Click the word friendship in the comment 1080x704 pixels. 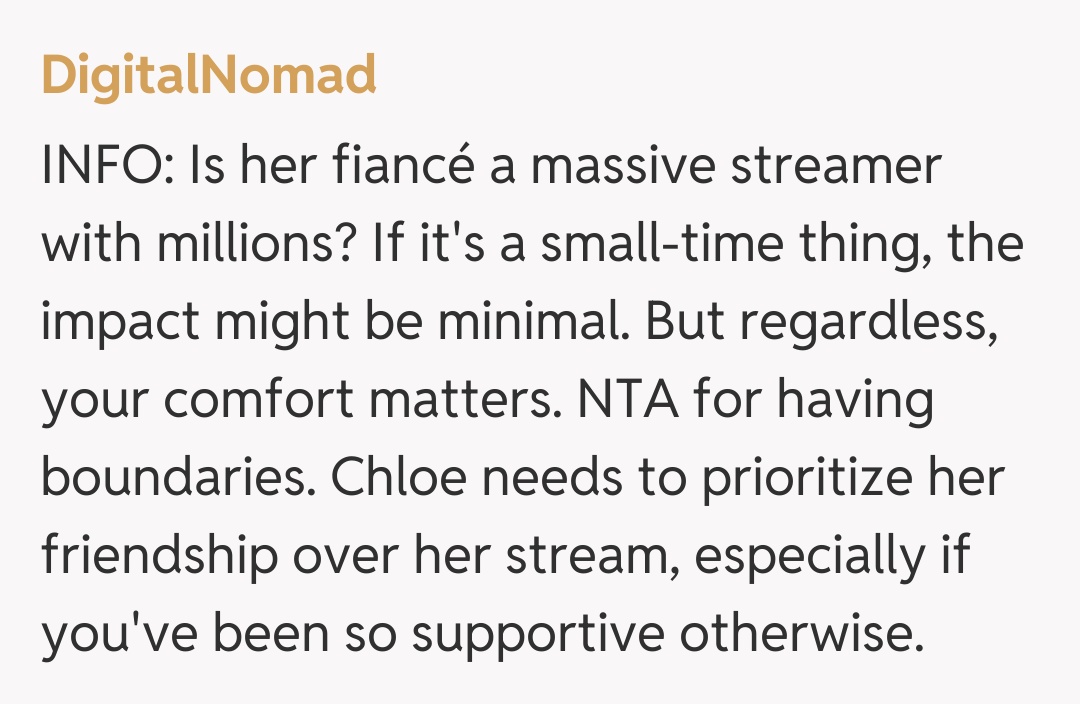coord(159,556)
